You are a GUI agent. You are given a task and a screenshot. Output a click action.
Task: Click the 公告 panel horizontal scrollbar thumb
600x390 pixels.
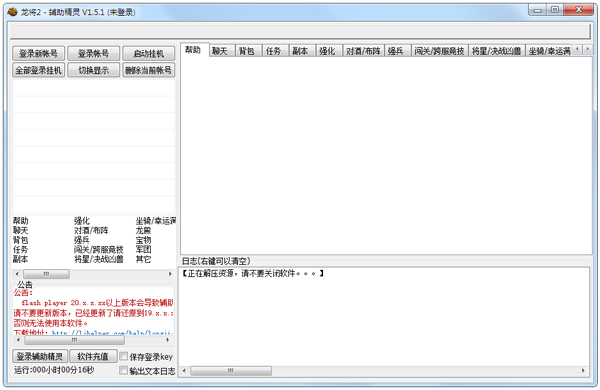75,340
